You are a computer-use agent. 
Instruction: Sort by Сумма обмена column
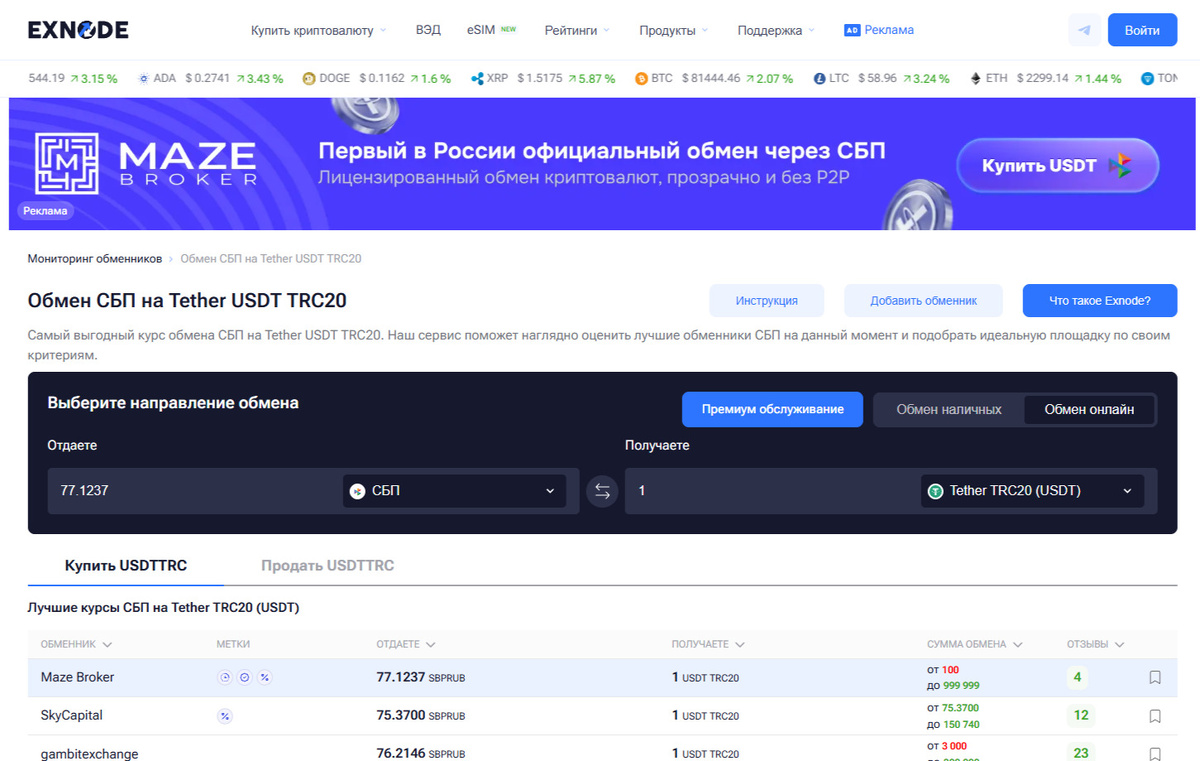click(x=974, y=644)
